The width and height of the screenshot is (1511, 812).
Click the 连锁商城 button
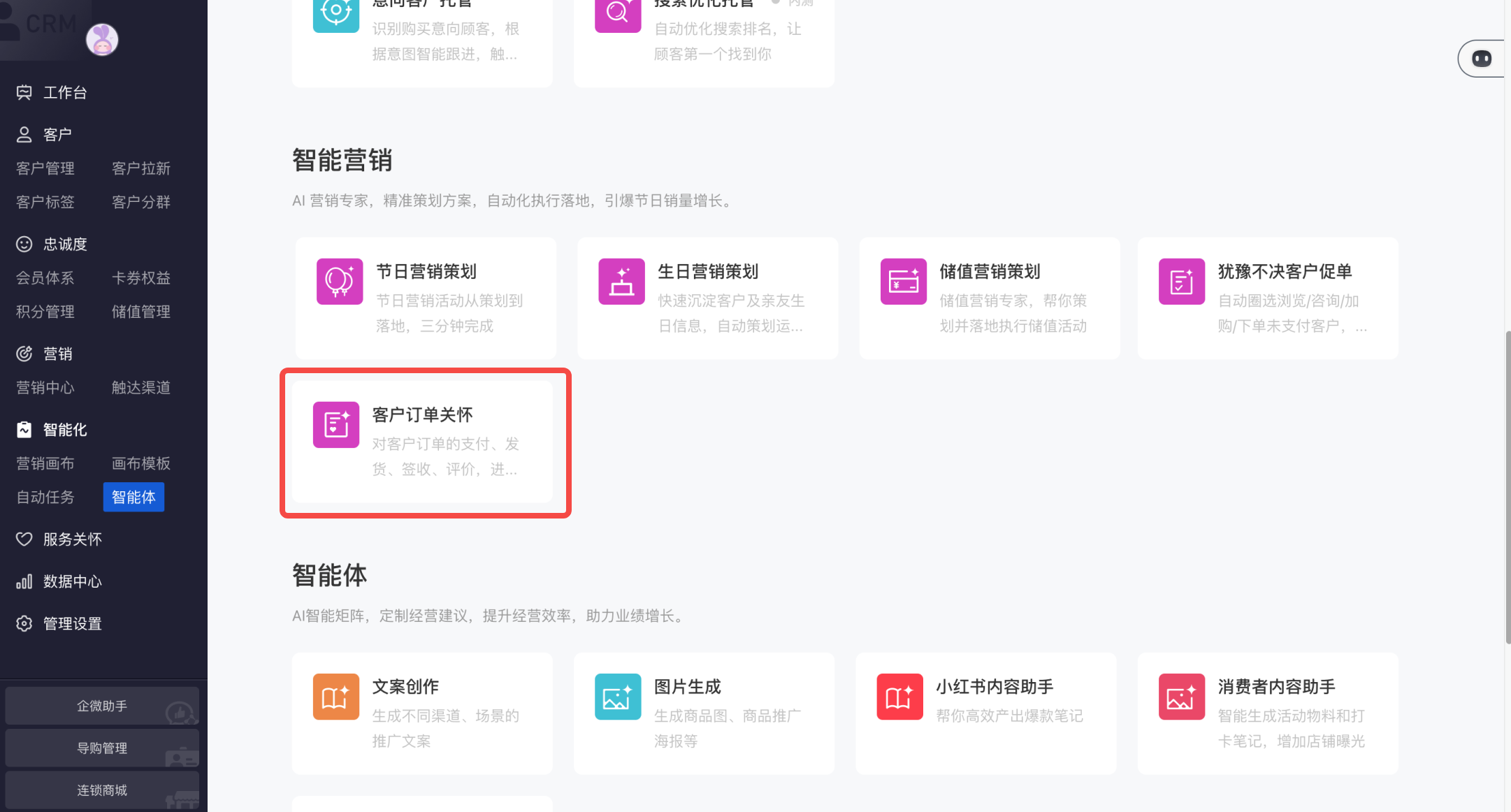pyautogui.click(x=102, y=790)
